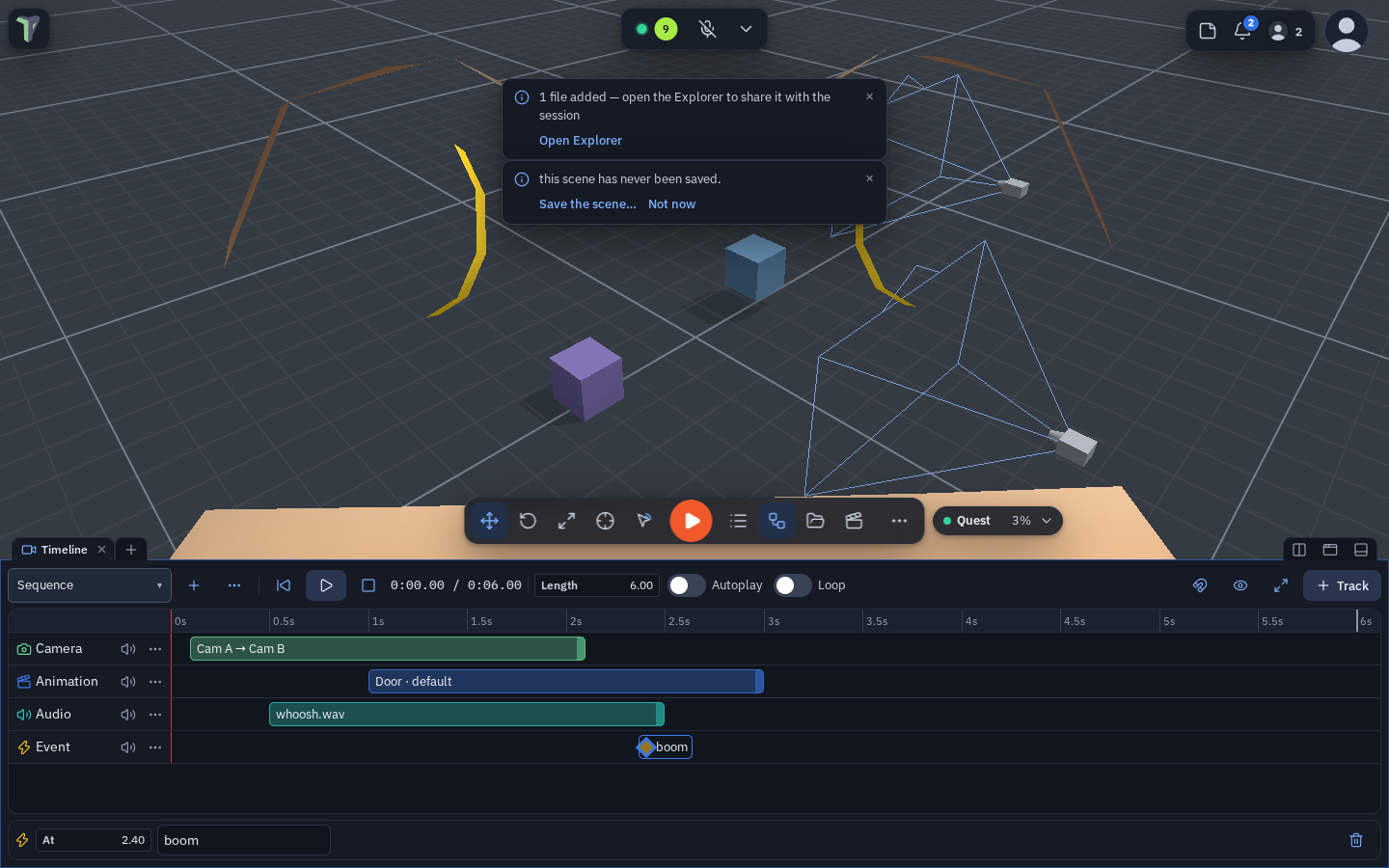Viewport: 1389px width, 868px height.
Task: Expand timeline to fullscreen
Action: [x=1281, y=585]
